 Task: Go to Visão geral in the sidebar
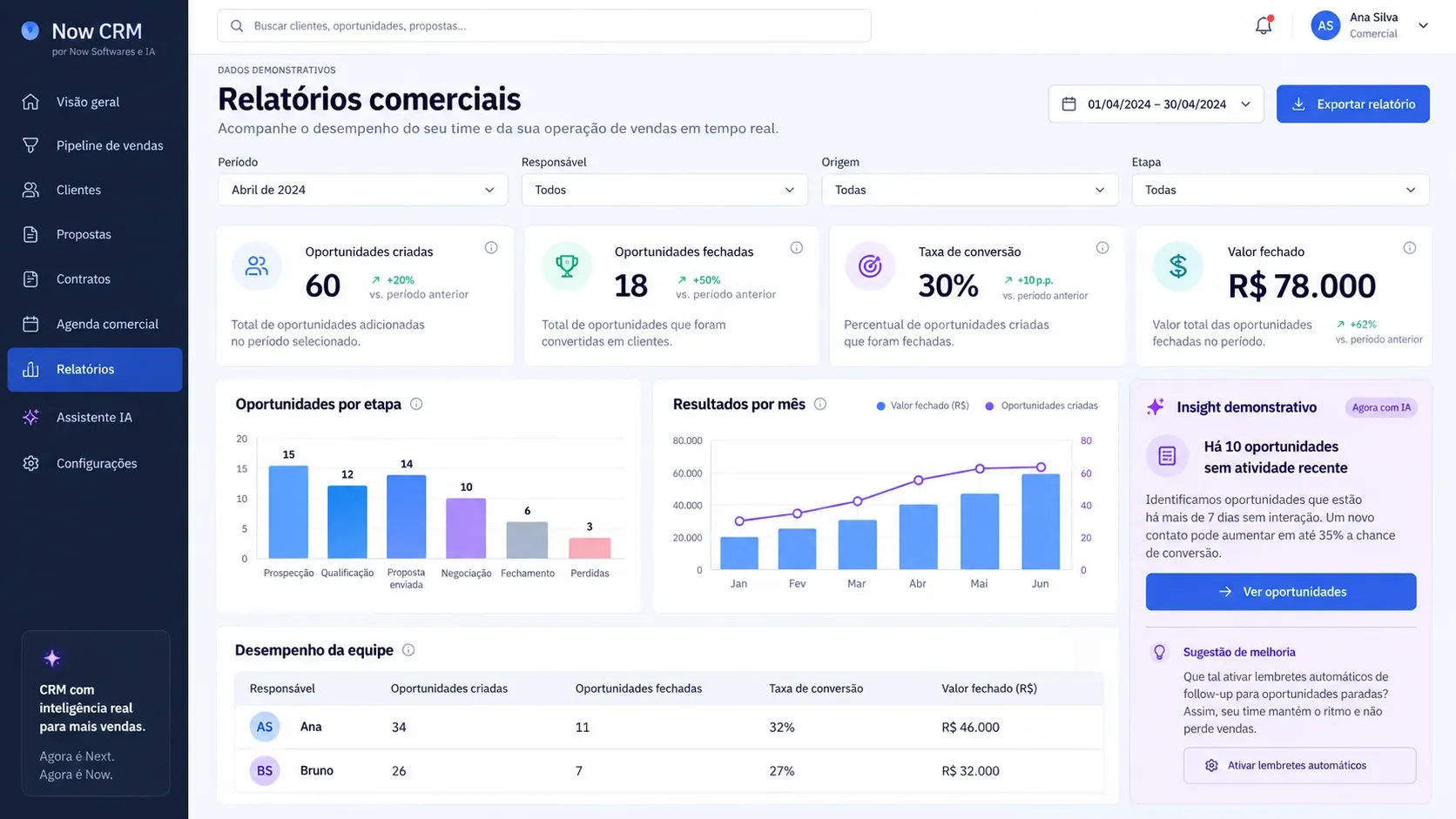point(95,102)
